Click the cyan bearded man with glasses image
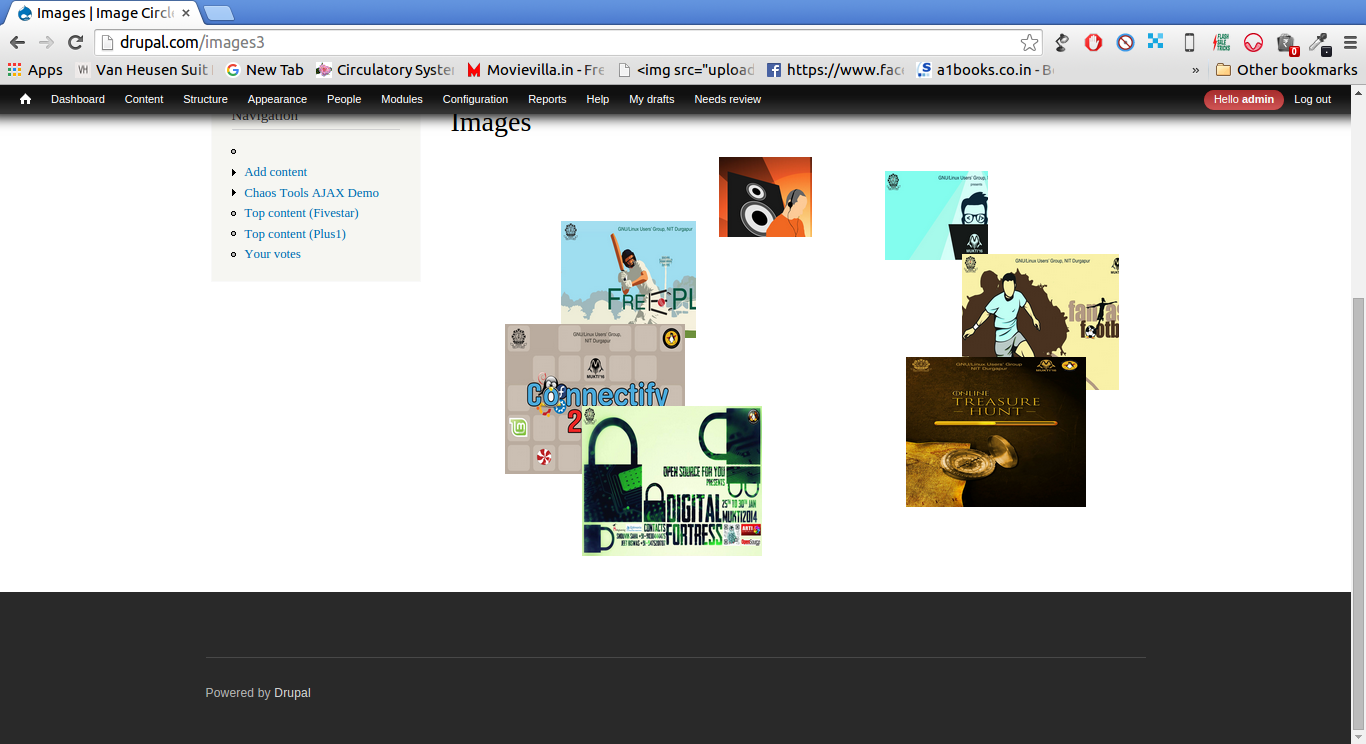This screenshot has width=1366, height=744. (x=936, y=215)
